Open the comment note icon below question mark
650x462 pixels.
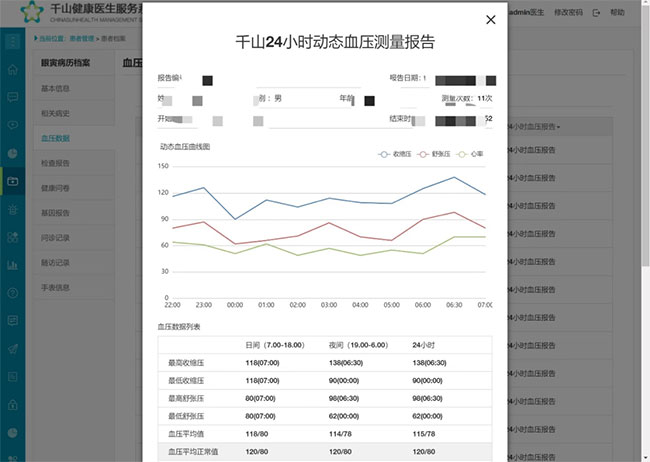coord(12,321)
